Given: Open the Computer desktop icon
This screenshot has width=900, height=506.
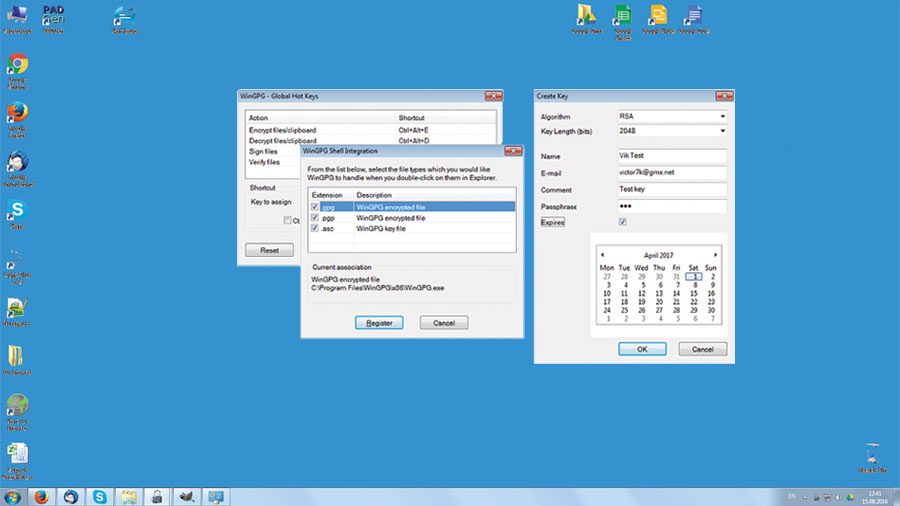Looking at the screenshot, I should [17, 19].
